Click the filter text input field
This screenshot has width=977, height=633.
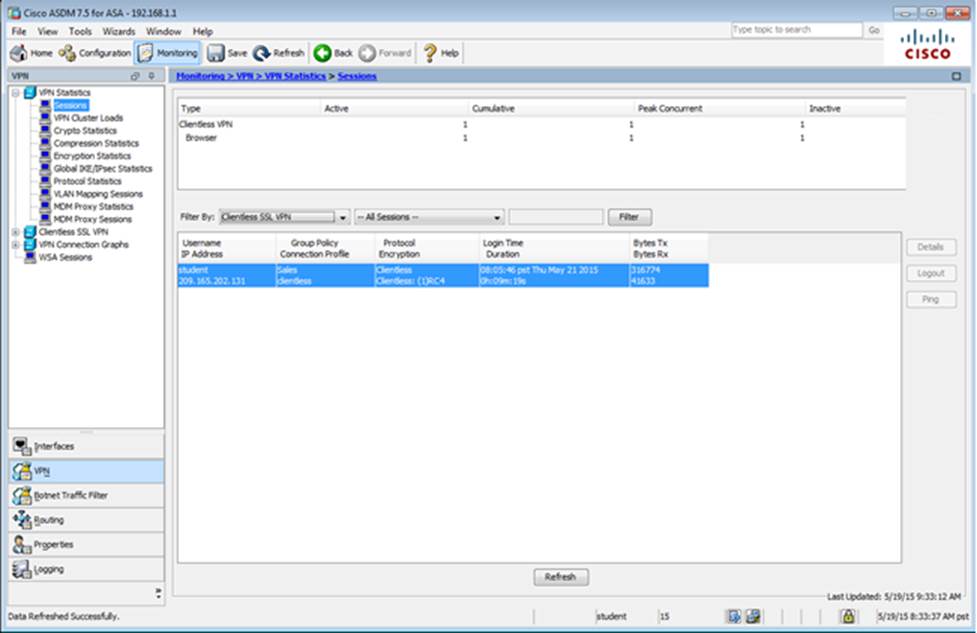pyautogui.click(x=555, y=217)
